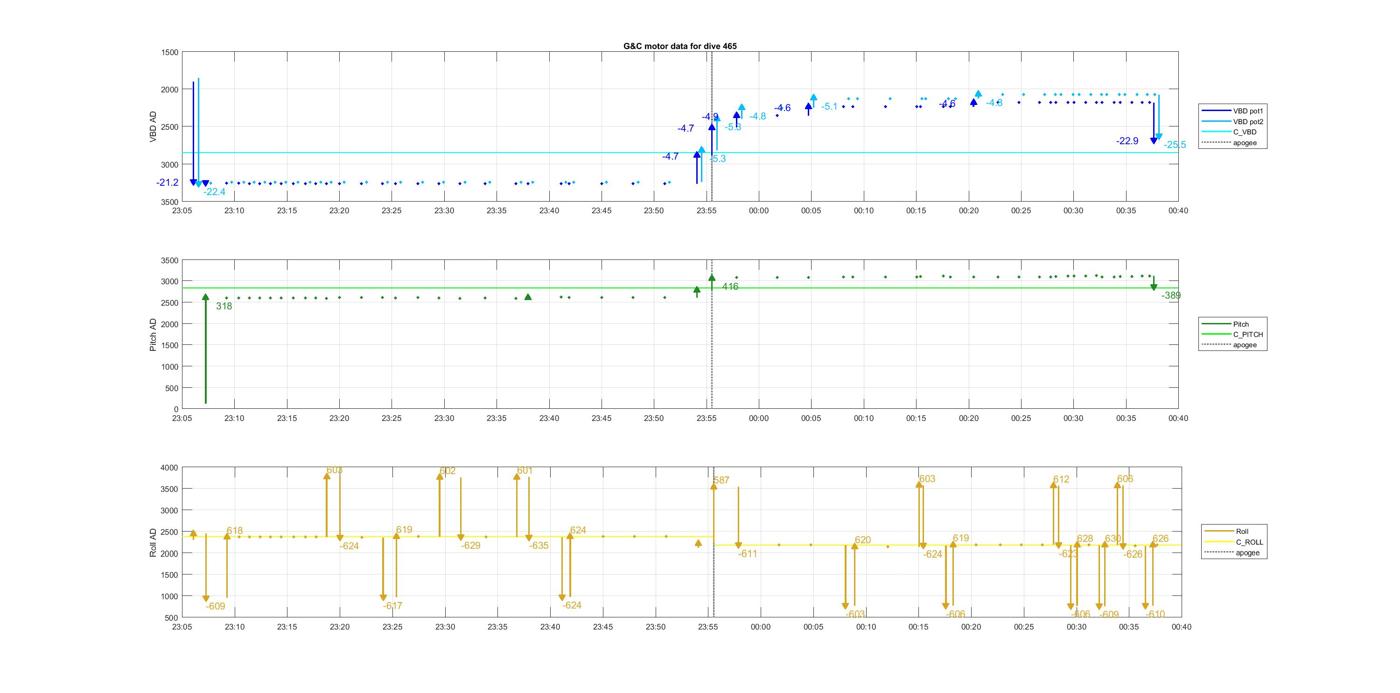Viewport: 1400px width, 693px height.
Task: Click '23:15' tick under the Roll plot
Action: click(286, 627)
